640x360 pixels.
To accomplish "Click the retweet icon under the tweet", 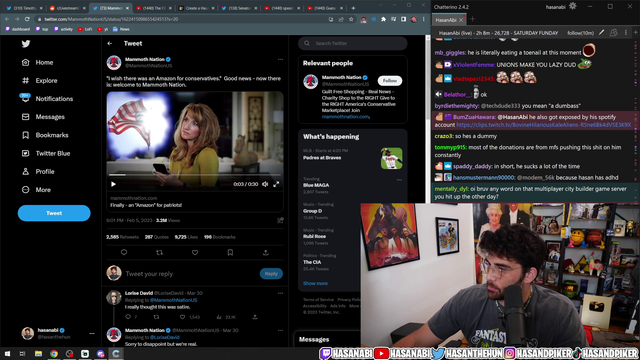I will (160, 253).
